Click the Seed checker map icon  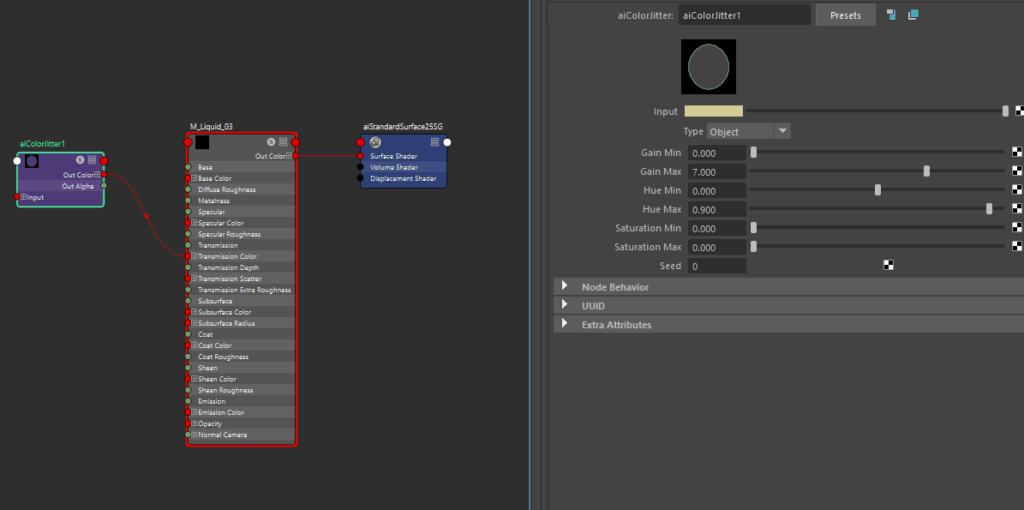click(x=888, y=266)
